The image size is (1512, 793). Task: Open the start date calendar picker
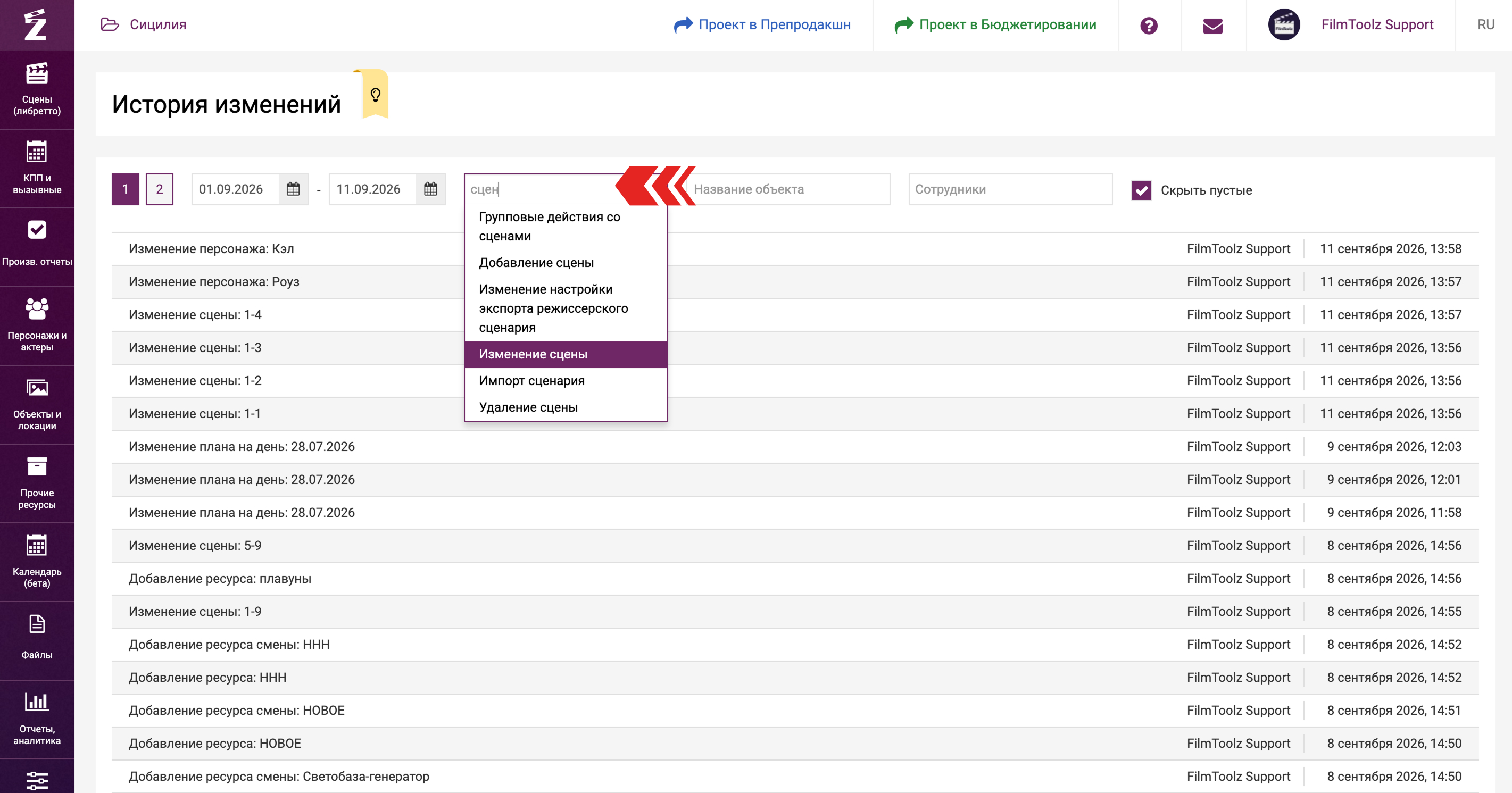point(293,189)
